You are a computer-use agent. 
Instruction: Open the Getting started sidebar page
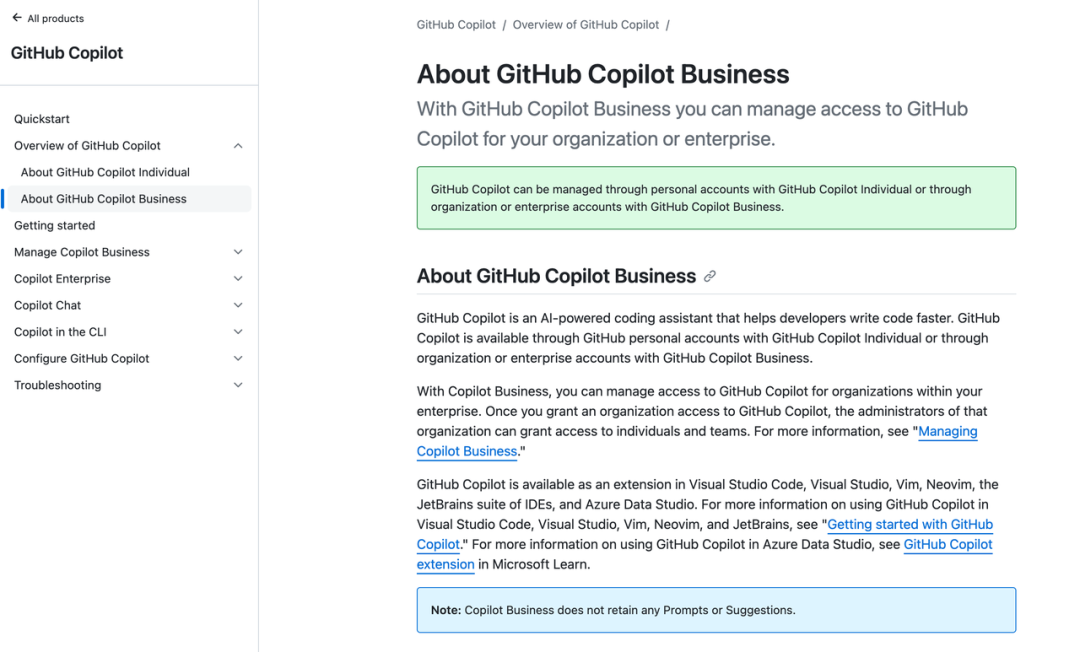[x=55, y=226]
